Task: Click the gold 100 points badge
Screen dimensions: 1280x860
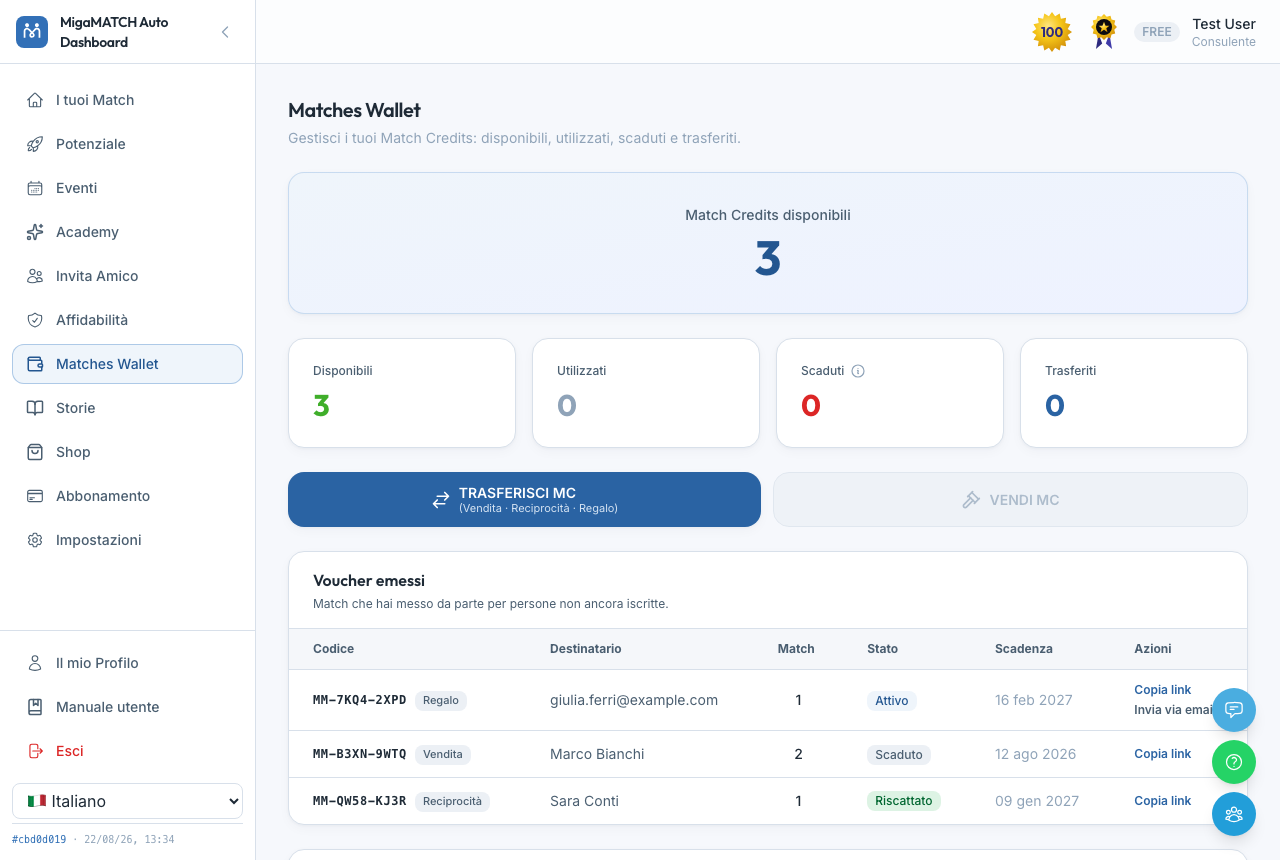Action: point(1052,32)
